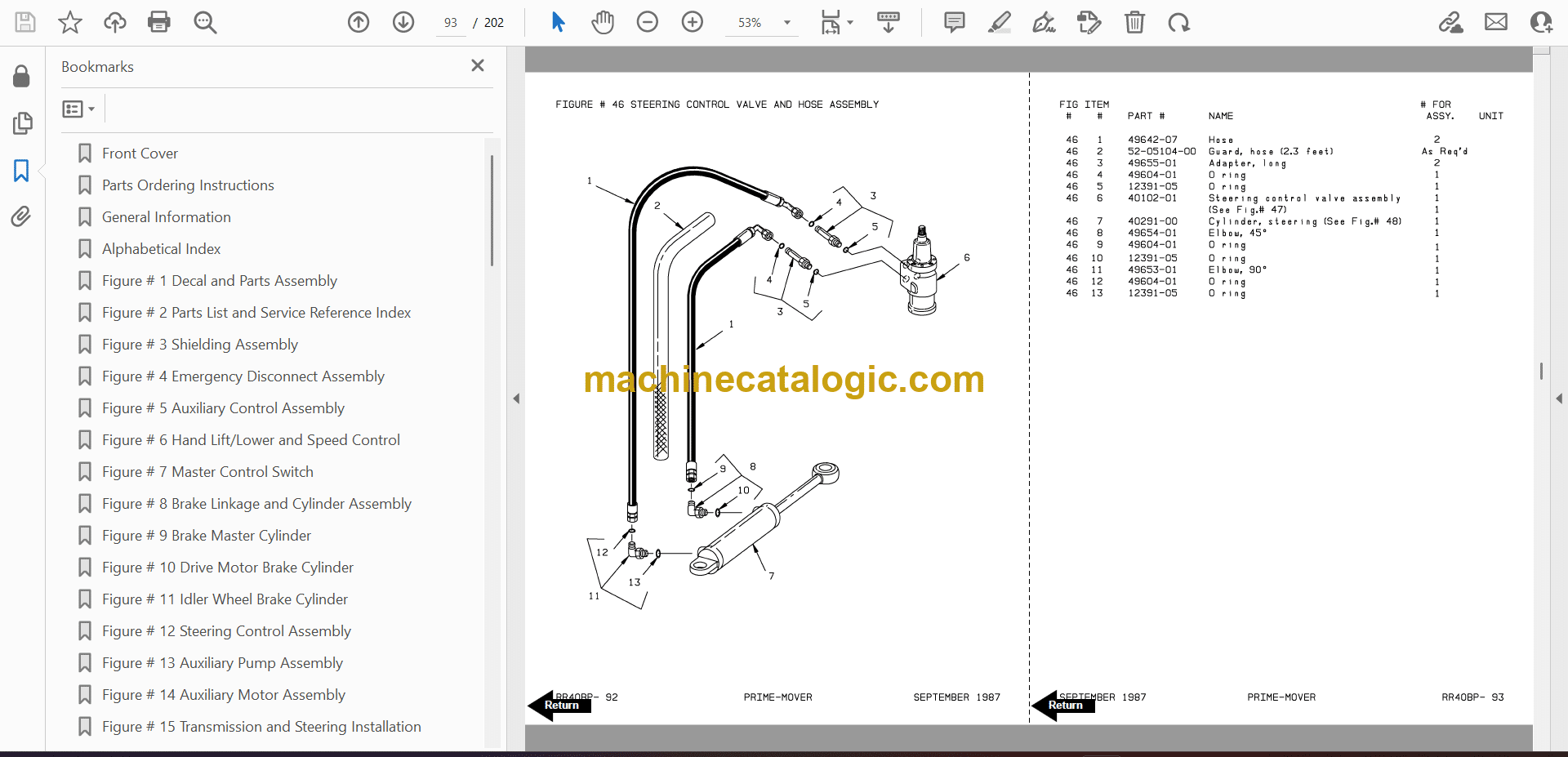Close the Bookmarks panel
This screenshot has height=757, width=1568.
coord(478,65)
